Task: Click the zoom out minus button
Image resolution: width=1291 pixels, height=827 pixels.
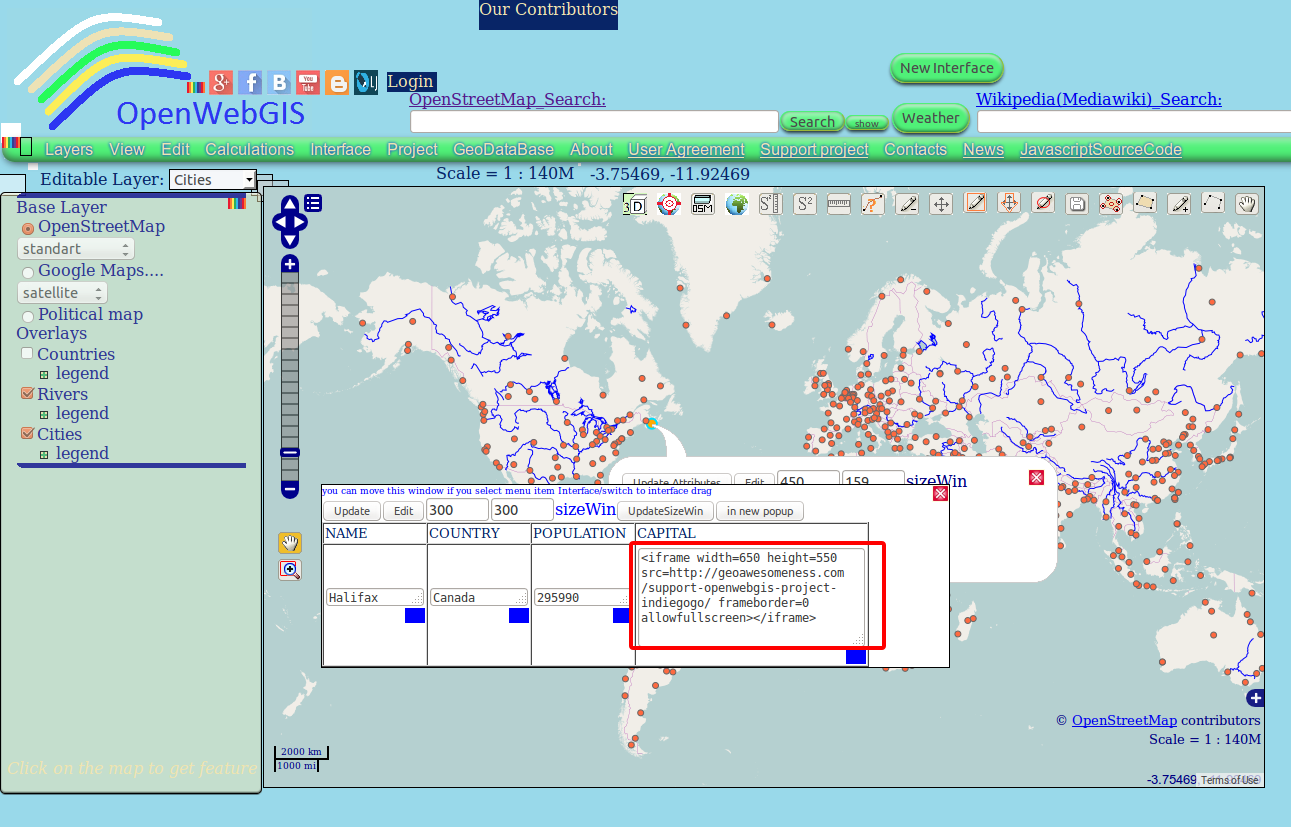Action: pos(290,490)
